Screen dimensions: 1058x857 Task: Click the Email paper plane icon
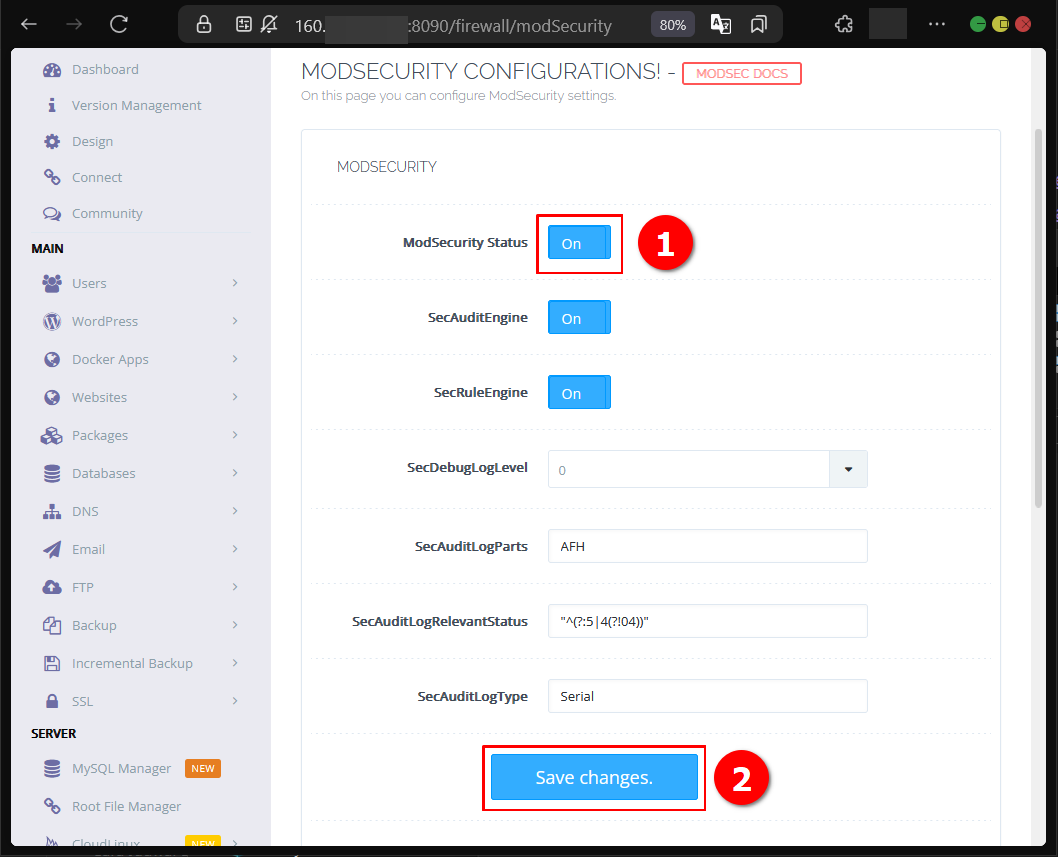pyautogui.click(x=52, y=550)
